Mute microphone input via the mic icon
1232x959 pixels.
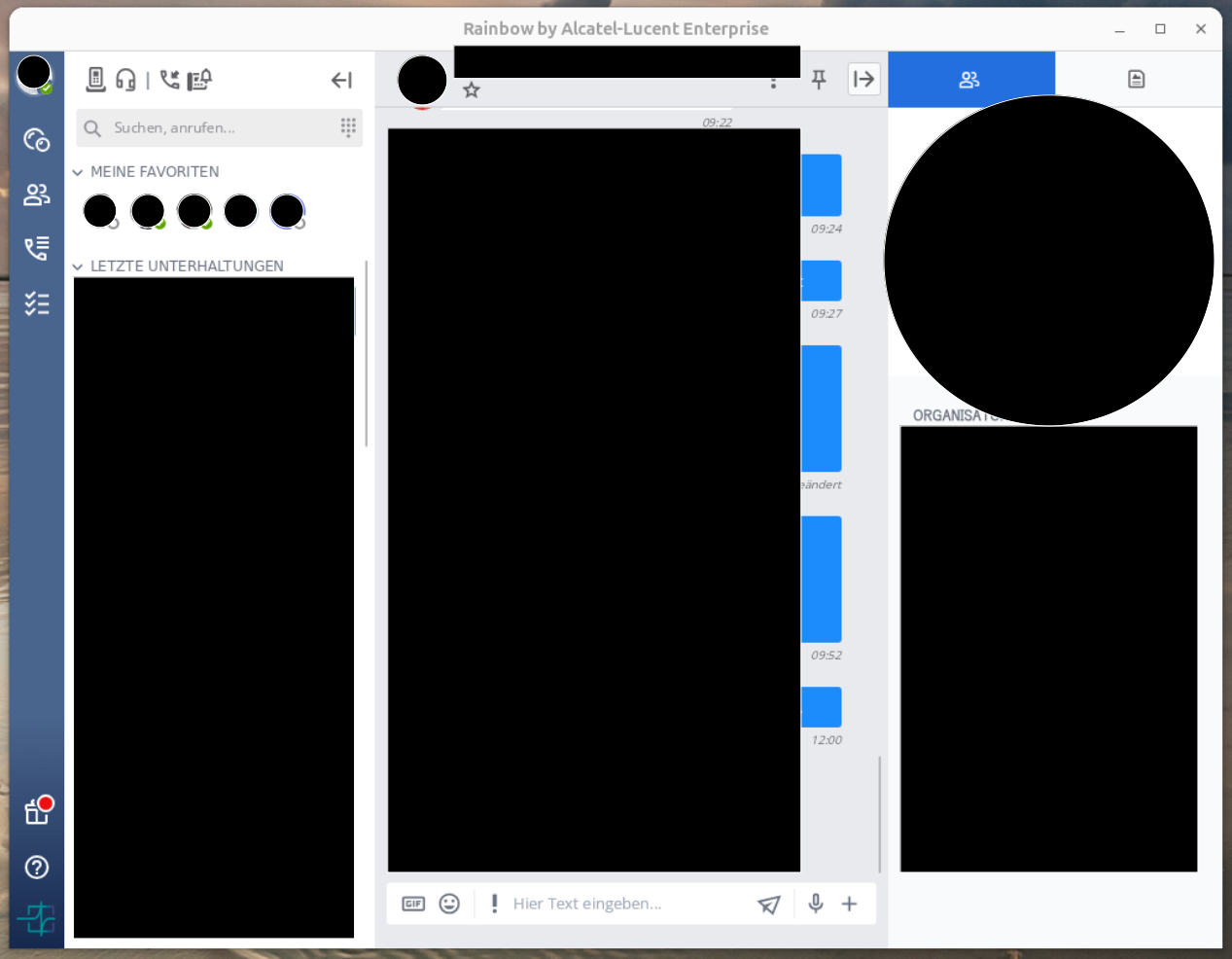(815, 904)
